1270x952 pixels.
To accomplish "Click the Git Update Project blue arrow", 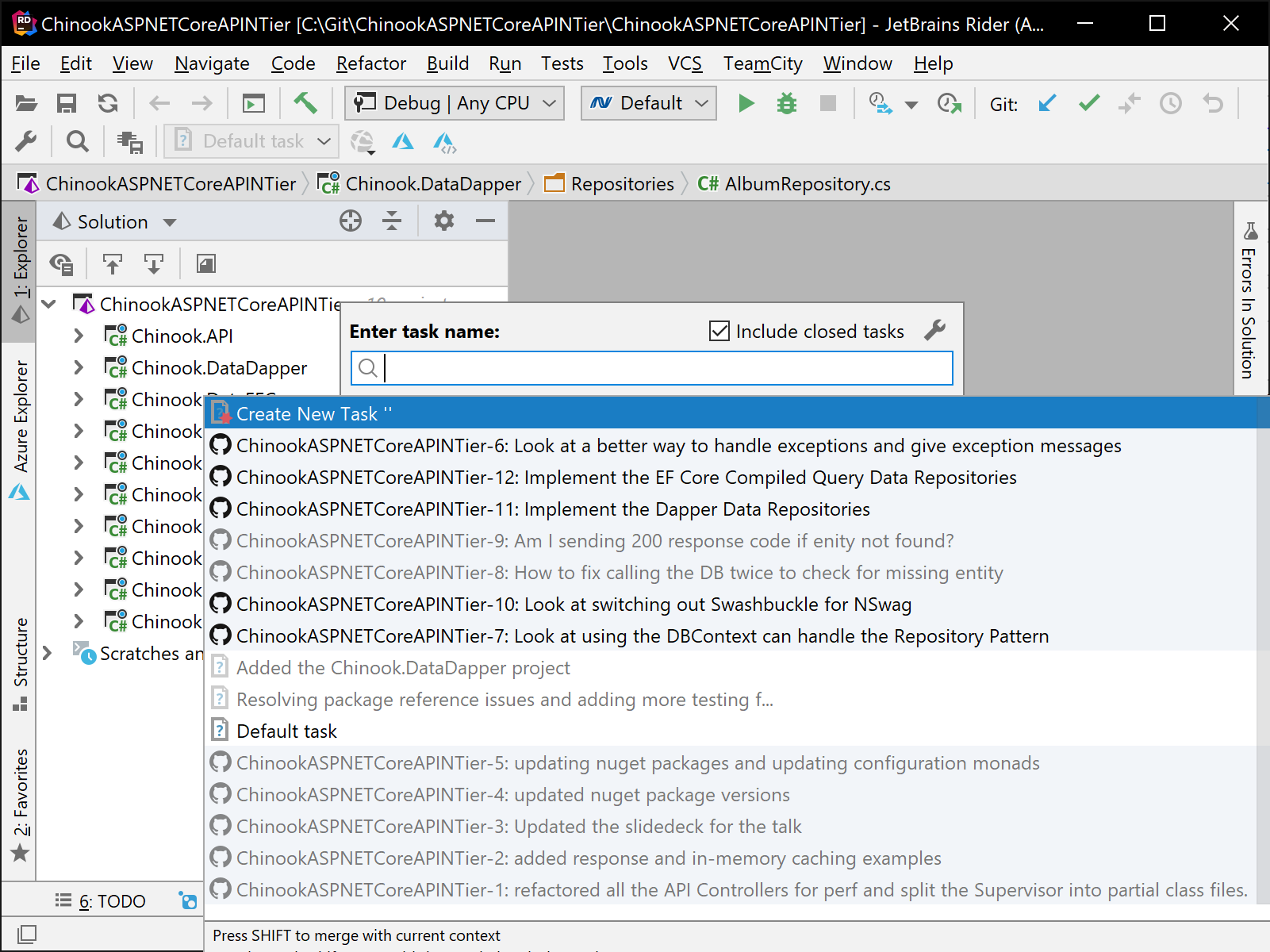I will click(1048, 103).
